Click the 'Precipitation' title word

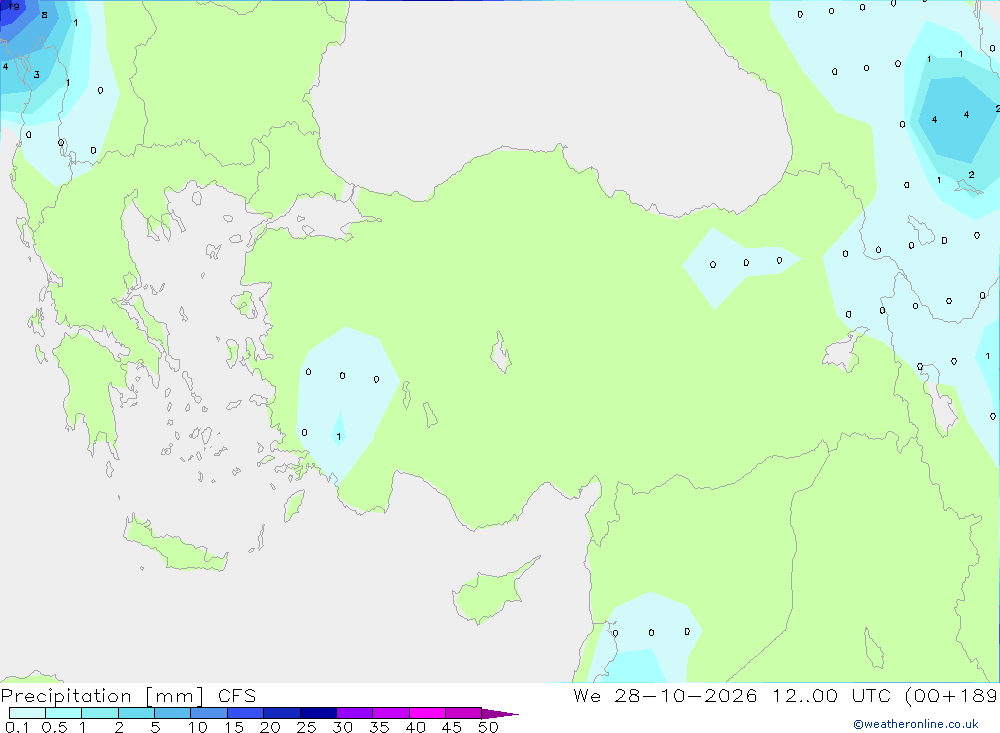tap(66, 696)
